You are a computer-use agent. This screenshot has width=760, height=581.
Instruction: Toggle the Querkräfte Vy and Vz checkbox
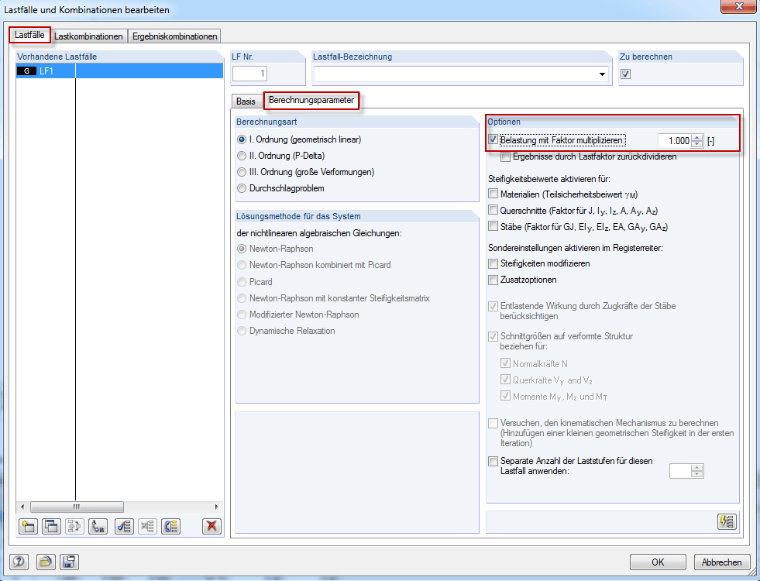click(x=506, y=380)
